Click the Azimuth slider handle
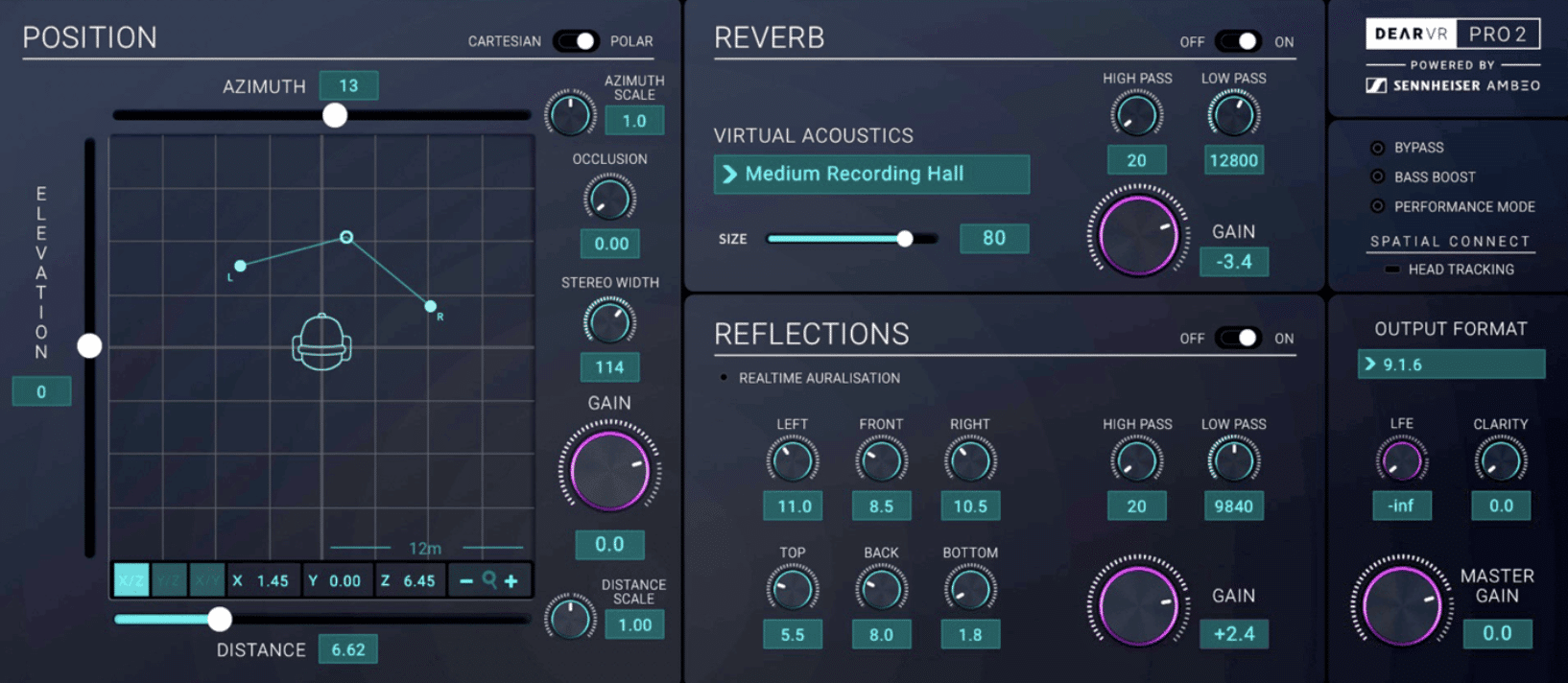This screenshot has height=683, width=1568. click(x=335, y=115)
